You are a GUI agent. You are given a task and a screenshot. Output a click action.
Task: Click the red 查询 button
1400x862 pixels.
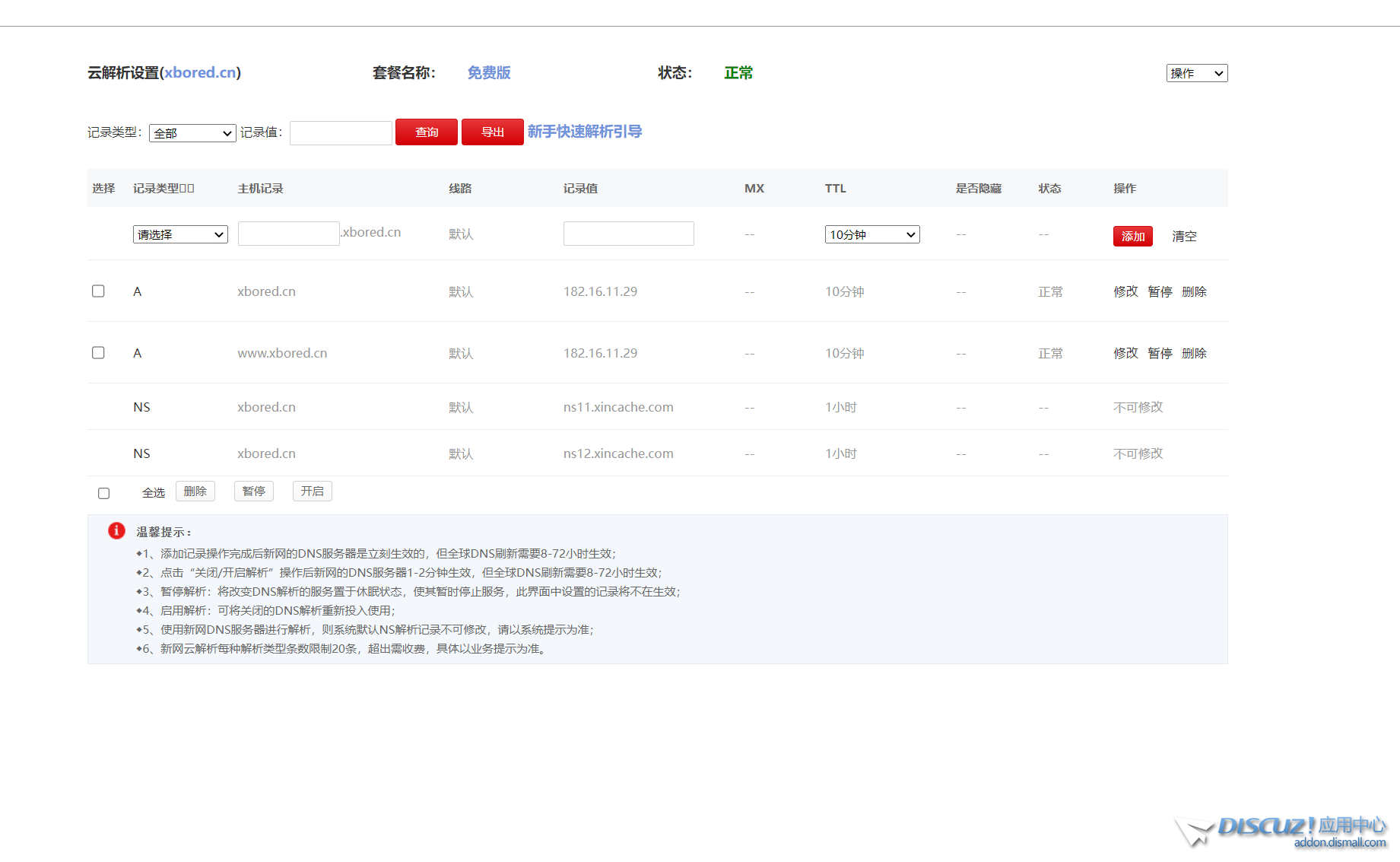coord(427,132)
